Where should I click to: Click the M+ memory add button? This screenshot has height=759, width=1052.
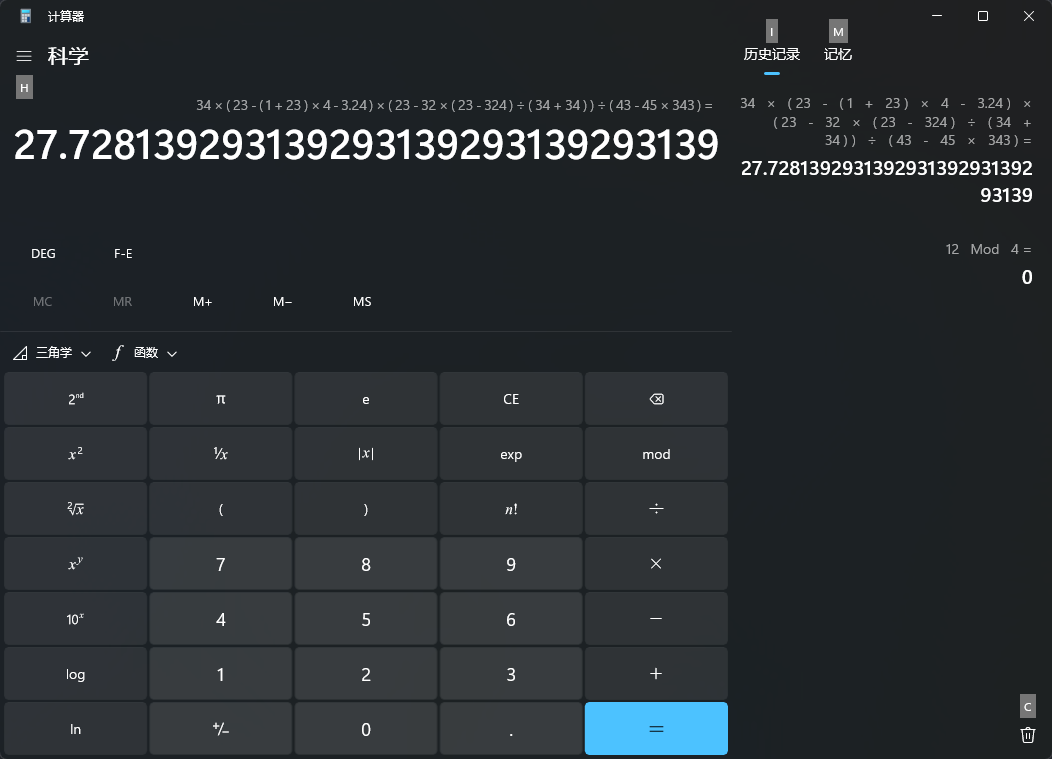click(x=203, y=302)
